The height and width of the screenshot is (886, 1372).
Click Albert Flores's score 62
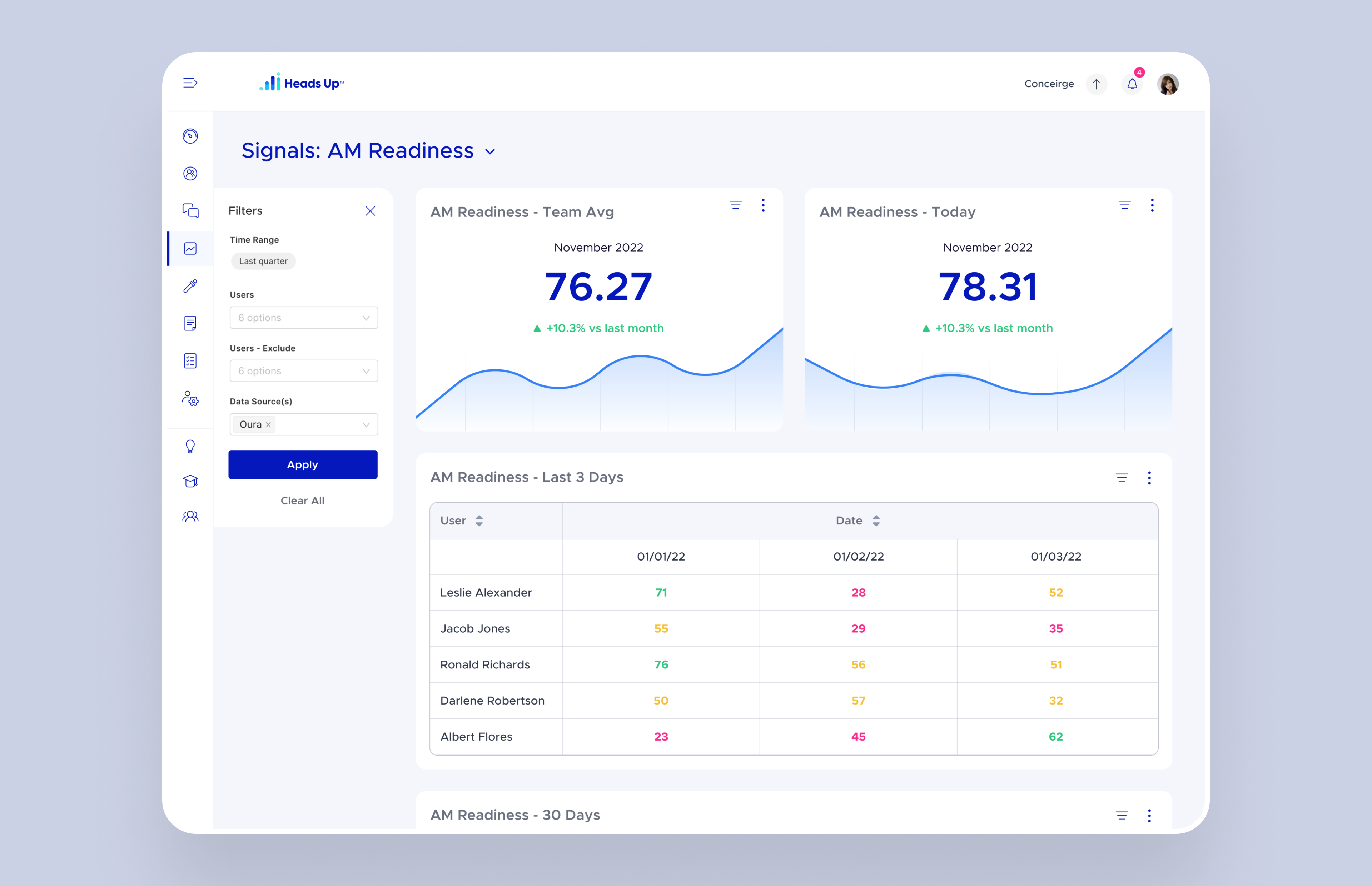coord(1055,736)
